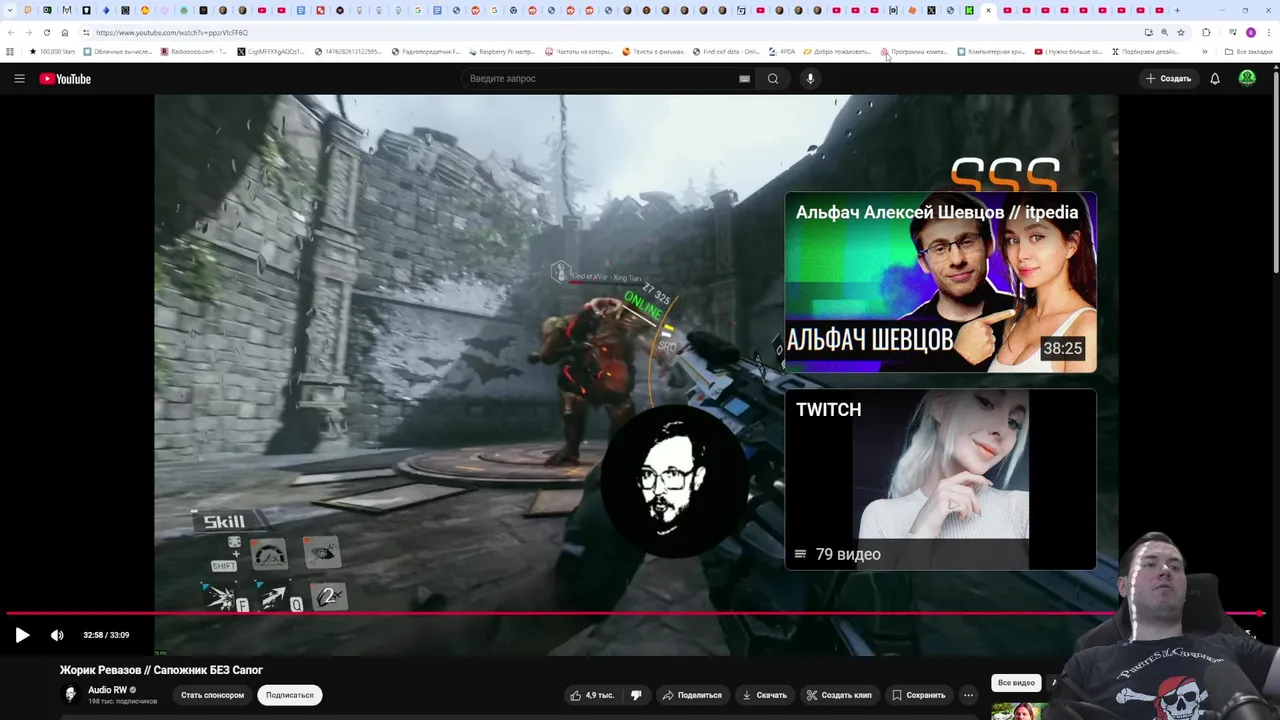Open the Find exif data bookmark
The image size is (1280, 720).
[x=725, y=51]
